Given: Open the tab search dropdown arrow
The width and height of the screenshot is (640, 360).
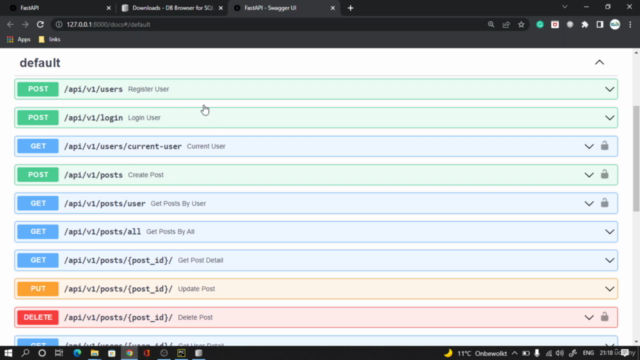Looking at the screenshot, I should point(564,7).
